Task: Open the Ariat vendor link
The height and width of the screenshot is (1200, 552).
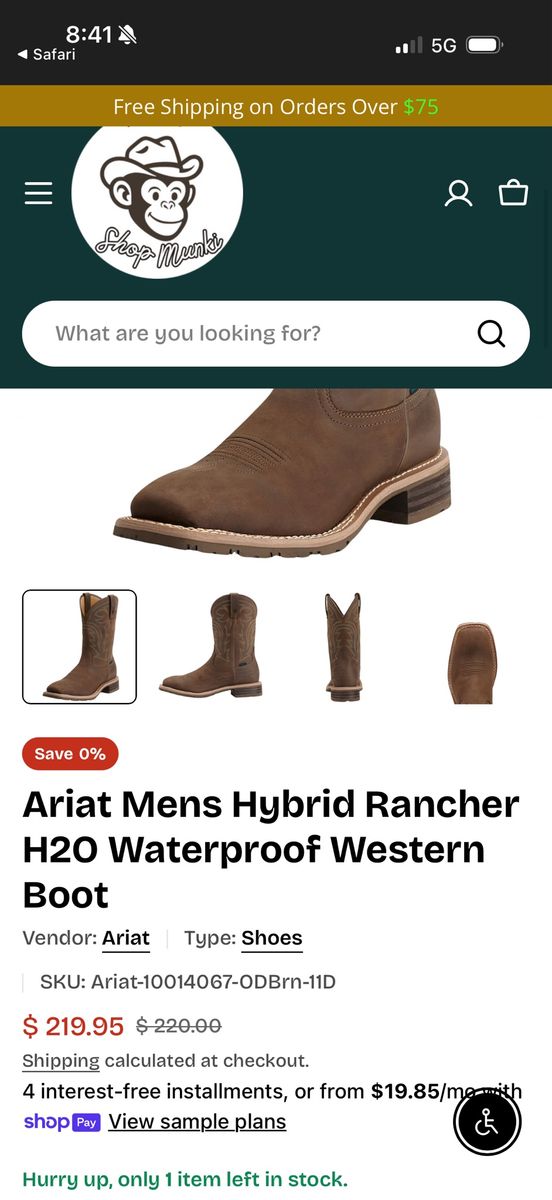Action: (x=126, y=938)
